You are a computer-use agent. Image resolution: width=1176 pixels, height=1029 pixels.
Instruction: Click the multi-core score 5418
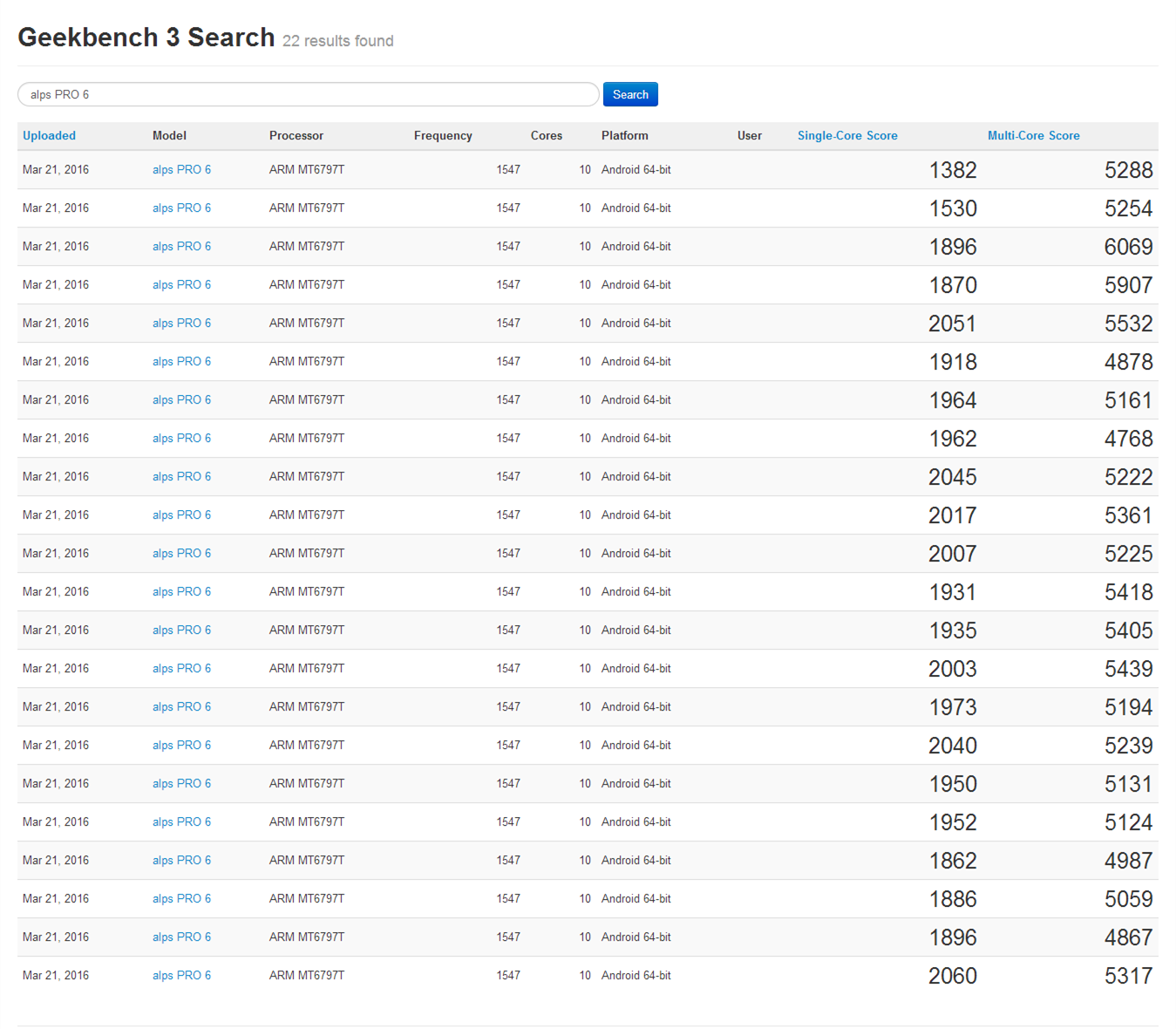[x=1128, y=592]
